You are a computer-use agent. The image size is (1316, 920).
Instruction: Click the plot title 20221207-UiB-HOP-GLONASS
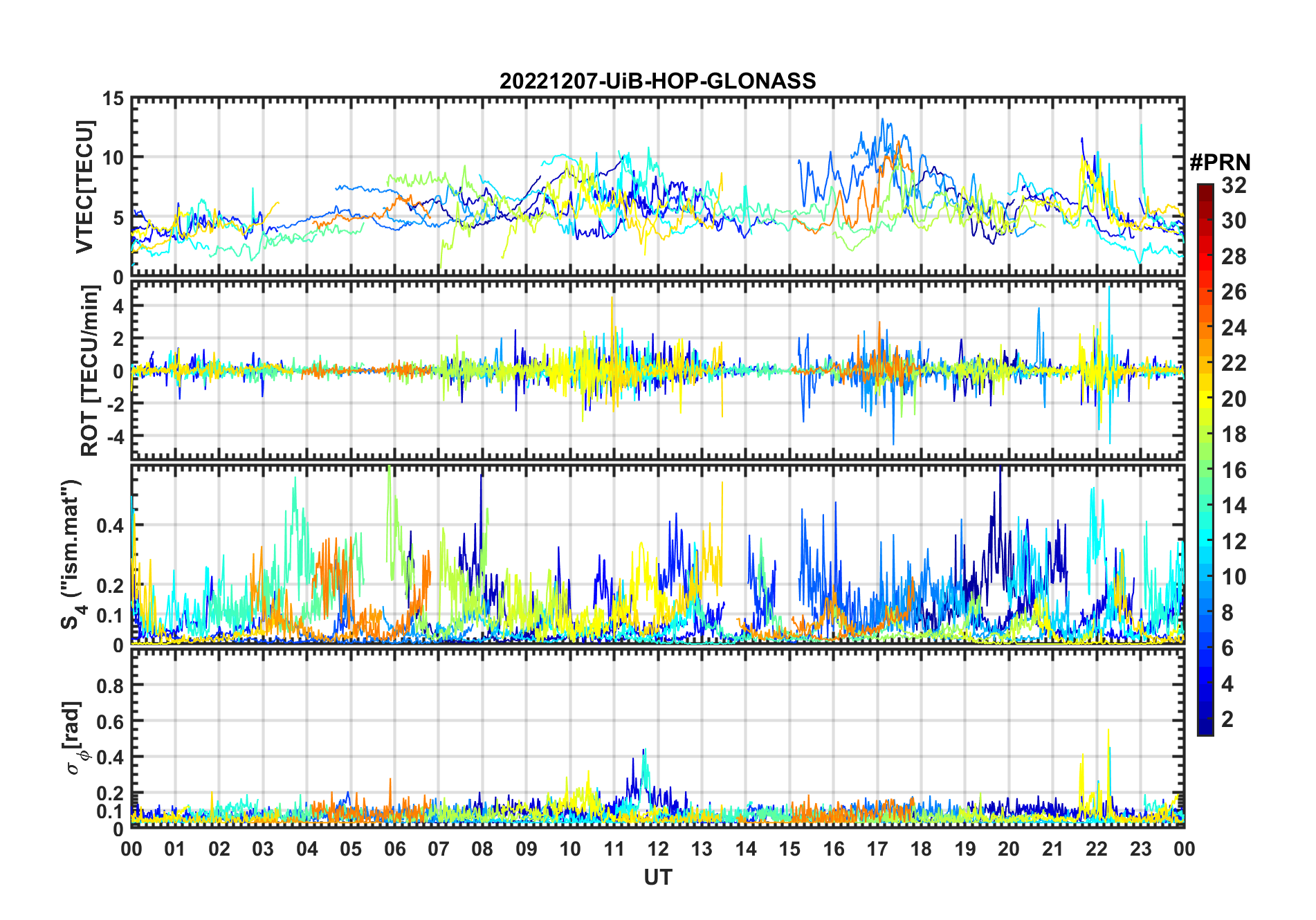click(657, 82)
